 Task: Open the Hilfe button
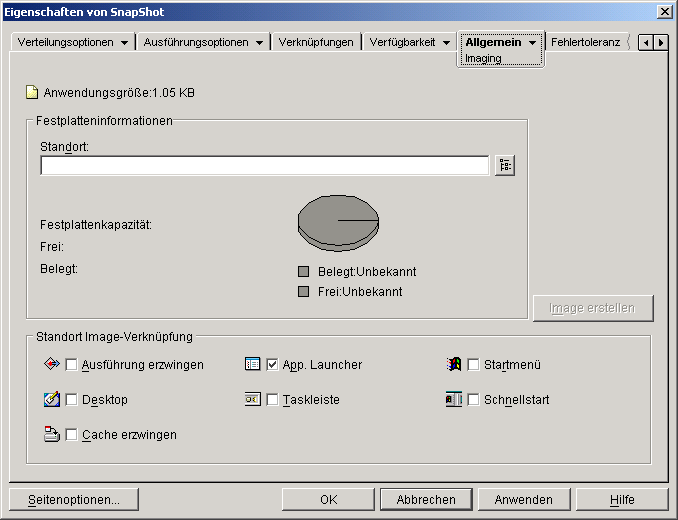pyautogui.click(x=622, y=500)
